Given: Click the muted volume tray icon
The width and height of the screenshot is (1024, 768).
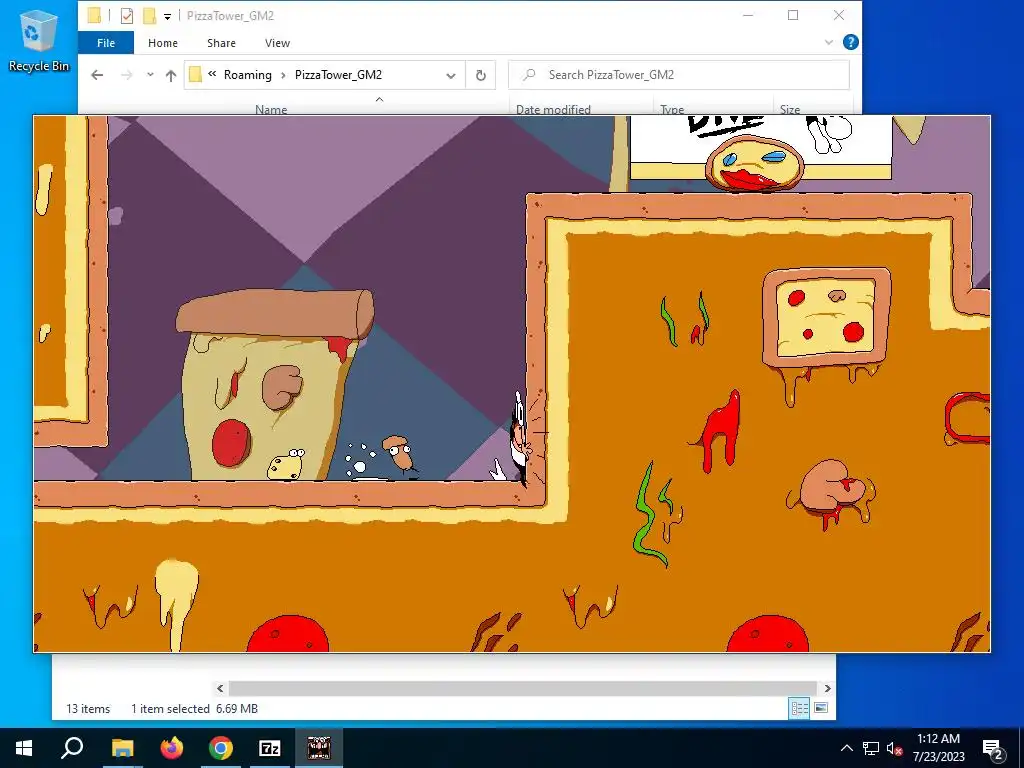Looking at the screenshot, I should (x=894, y=748).
